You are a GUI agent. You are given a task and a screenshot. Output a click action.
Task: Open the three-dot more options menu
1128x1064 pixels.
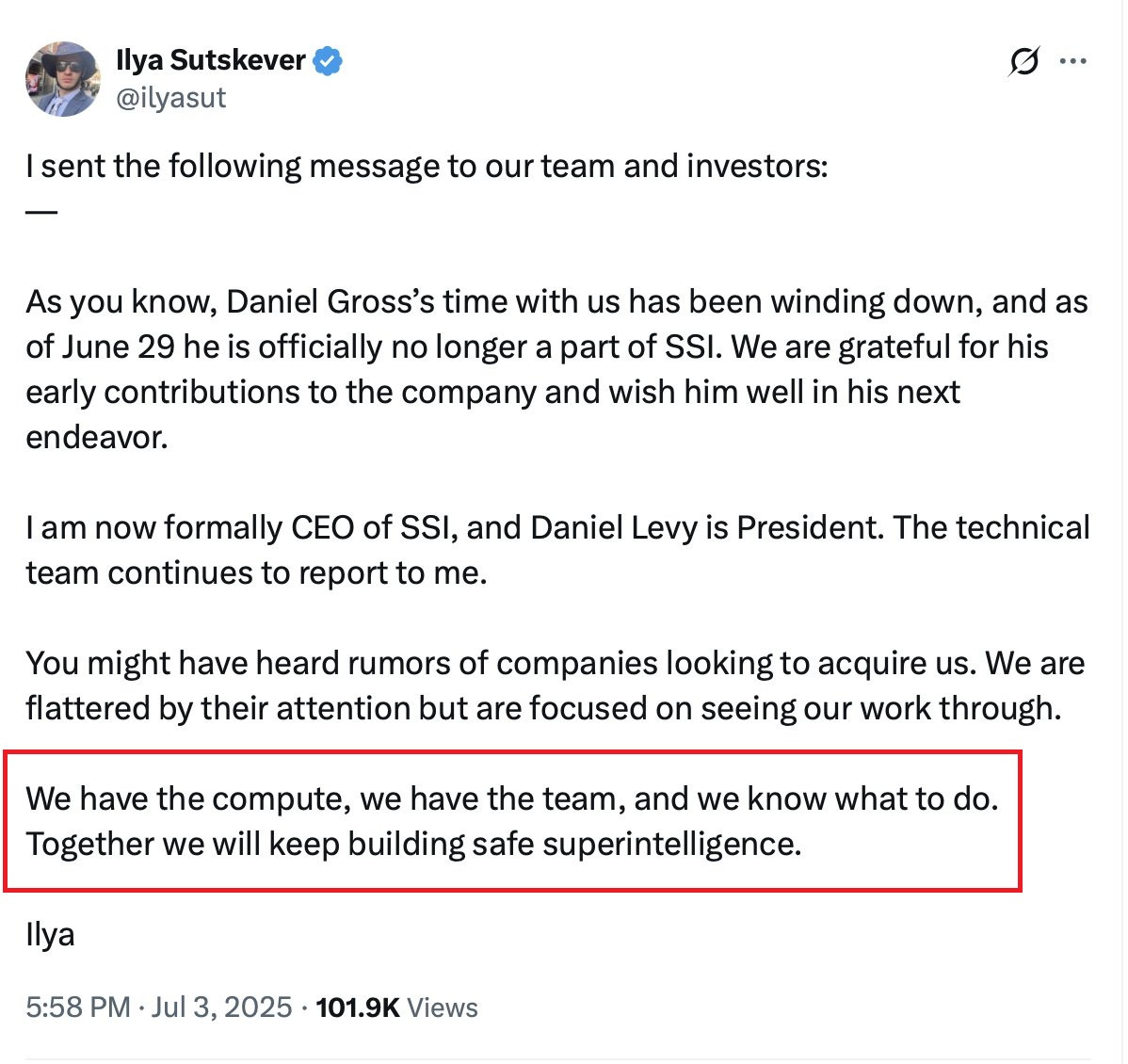point(1072,62)
